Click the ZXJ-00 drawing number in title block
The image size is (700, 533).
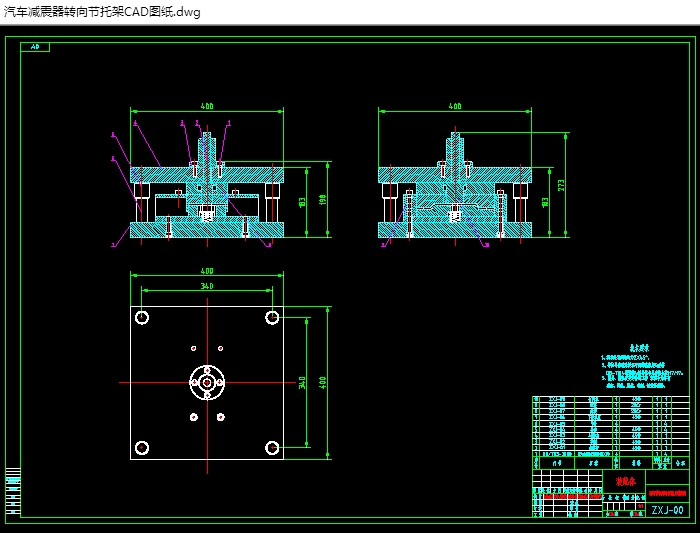coord(667,510)
